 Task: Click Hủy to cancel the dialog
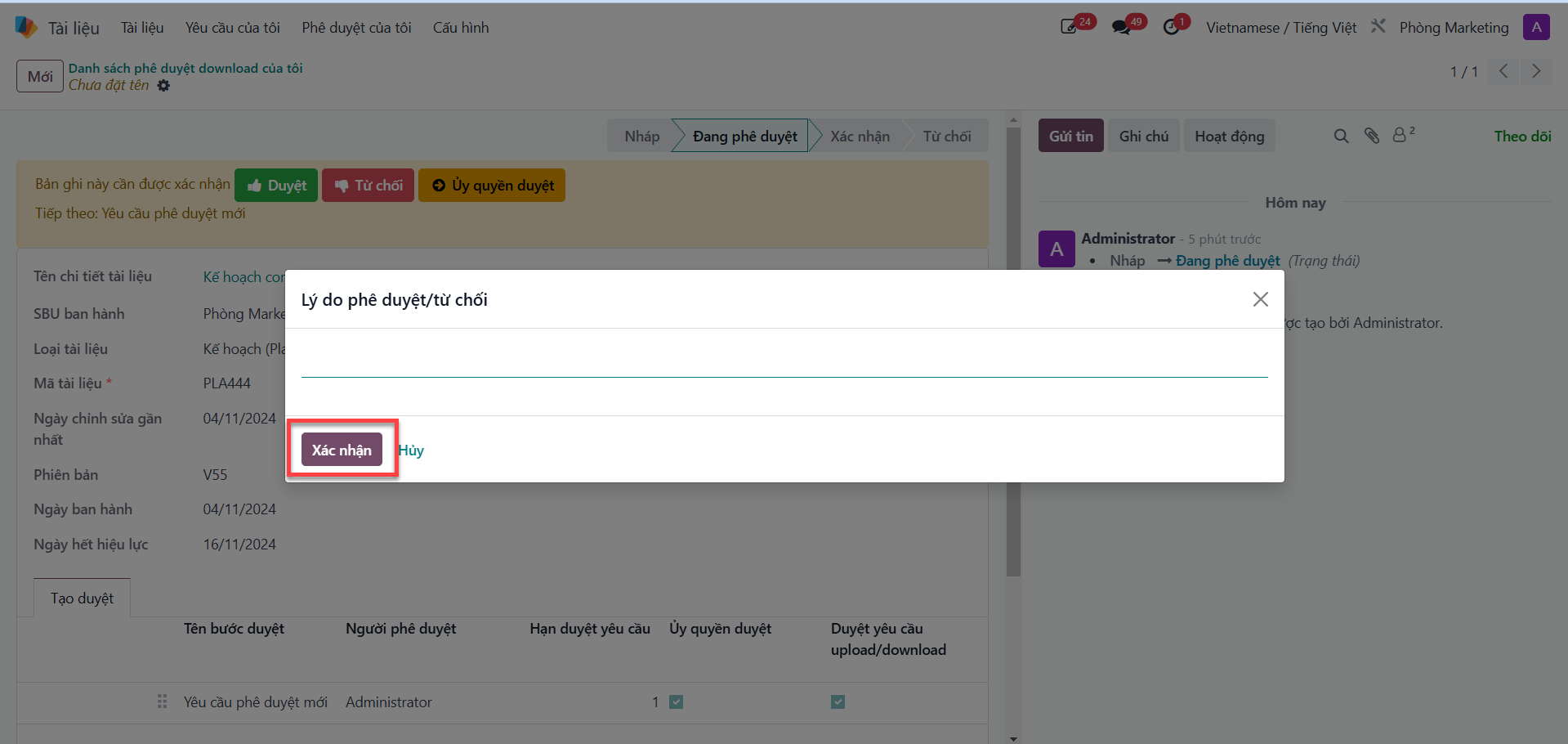pyautogui.click(x=411, y=450)
